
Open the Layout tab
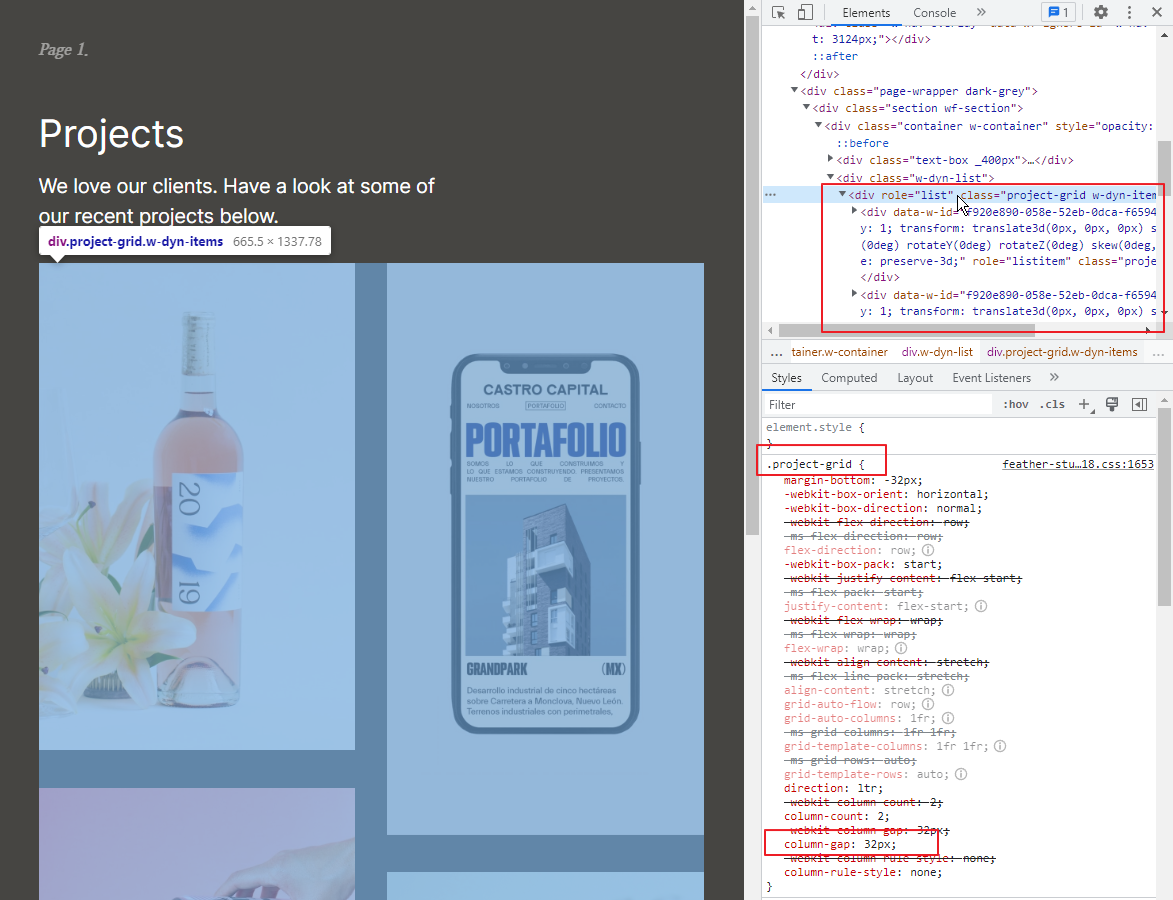(915, 378)
